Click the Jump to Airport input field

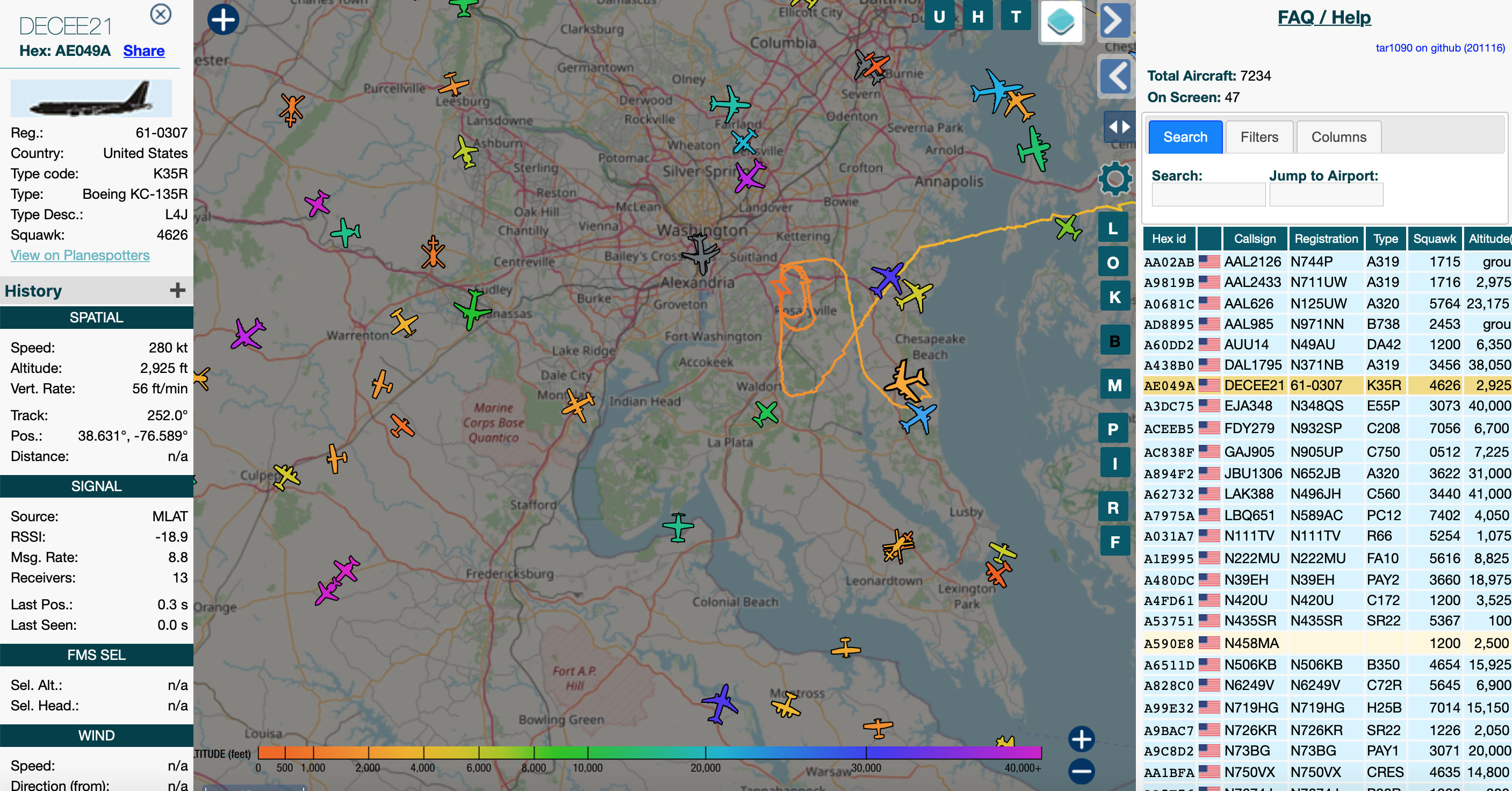pos(1326,194)
